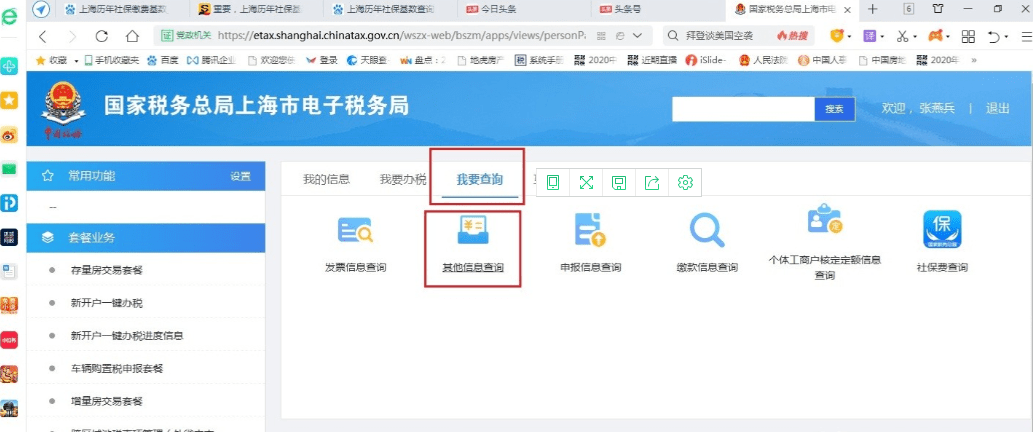Click the green settings gear icon
This screenshot has height=432, width=1033.
[685, 182]
